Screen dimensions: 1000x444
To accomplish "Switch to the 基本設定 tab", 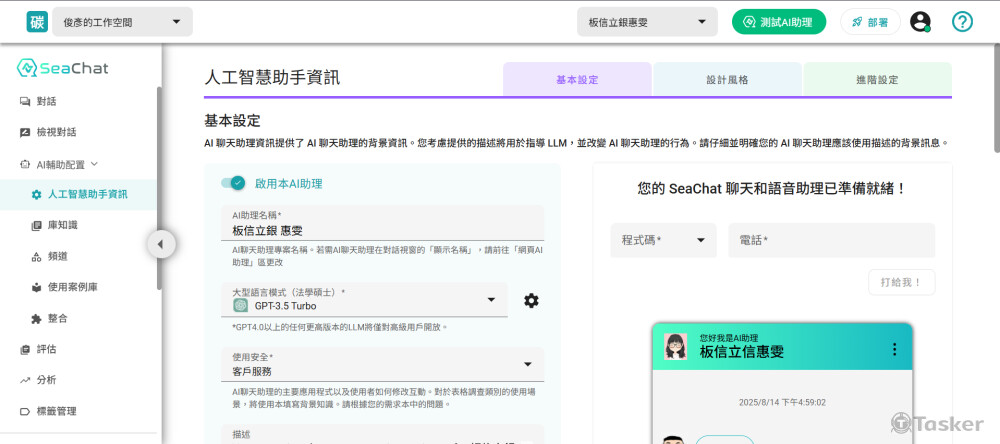I will pyautogui.click(x=577, y=80).
